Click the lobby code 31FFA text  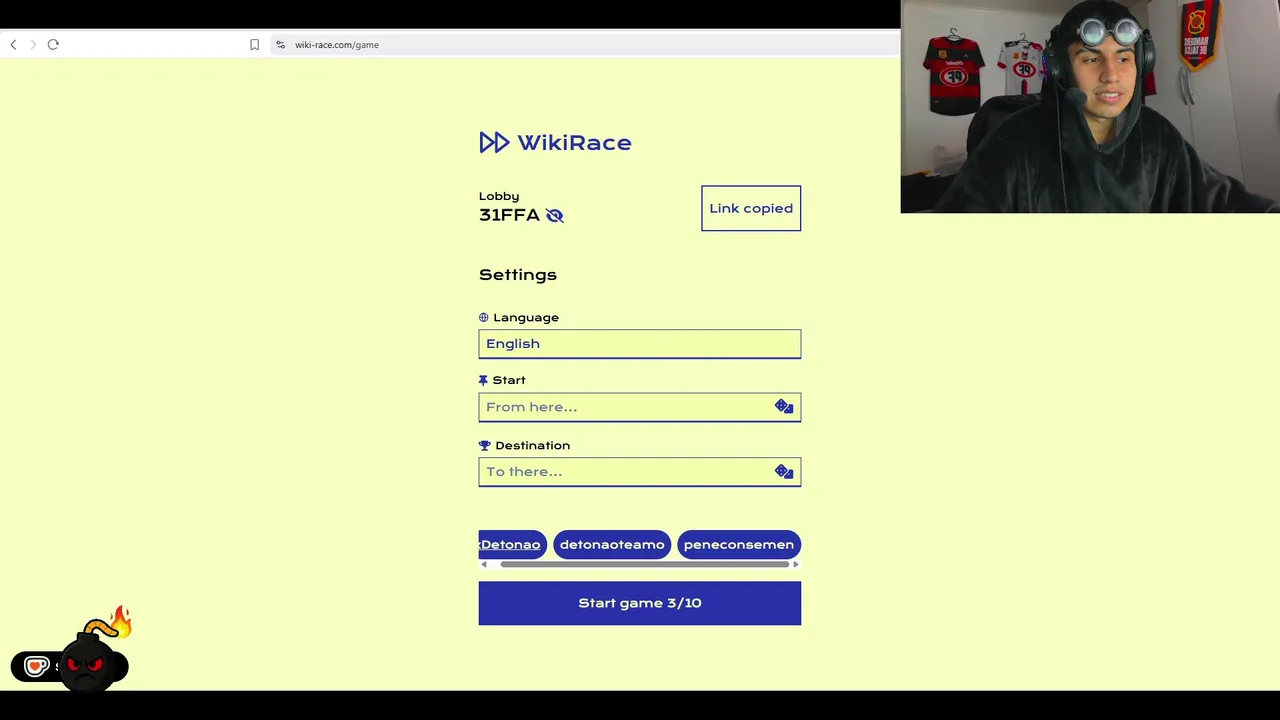[x=509, y=215]
